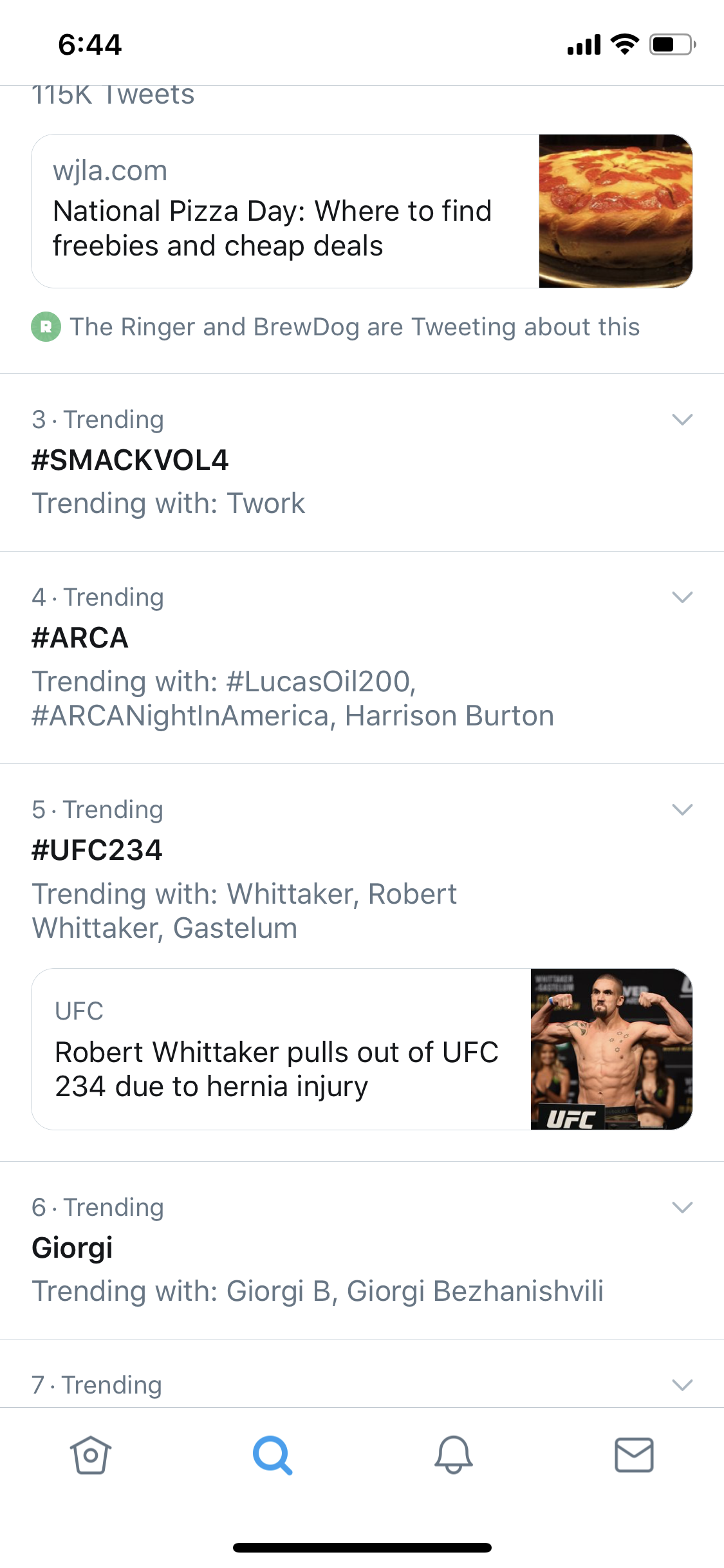
Task: Expand chevron on trend number 7
Action: coord(682,1385)
